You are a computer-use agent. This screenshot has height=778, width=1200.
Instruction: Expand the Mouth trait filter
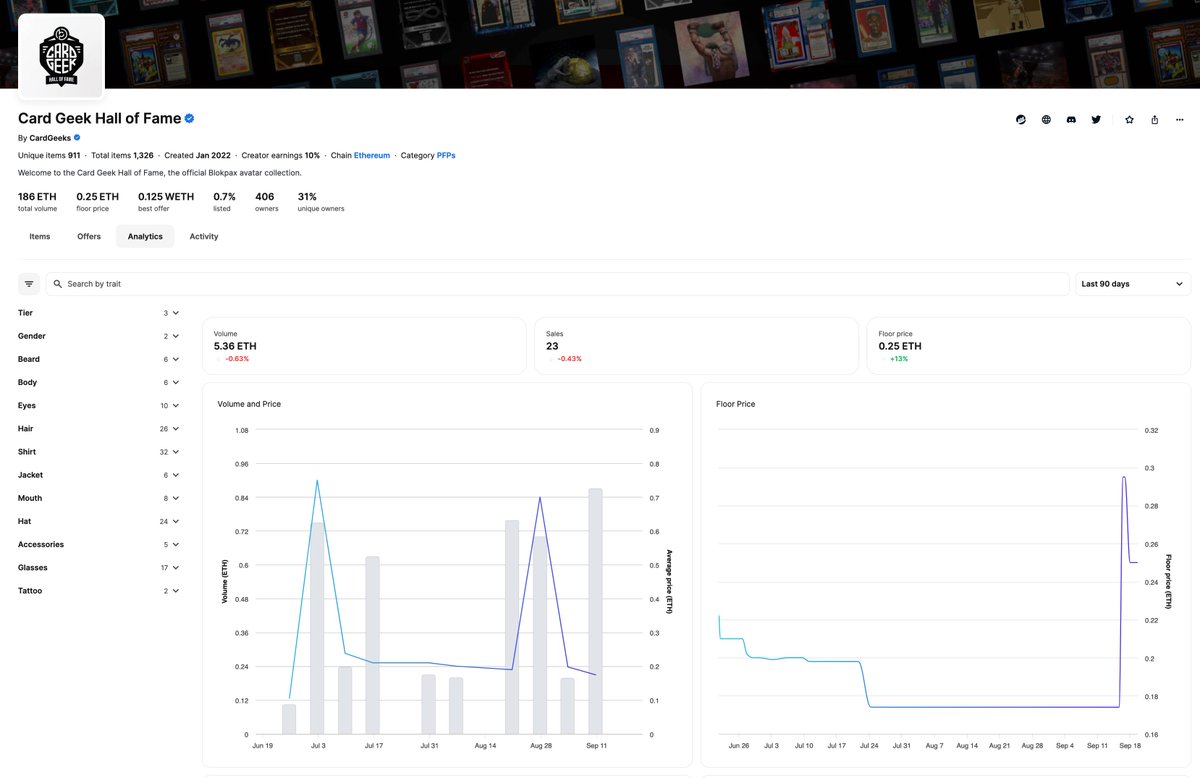coord(99,498)
